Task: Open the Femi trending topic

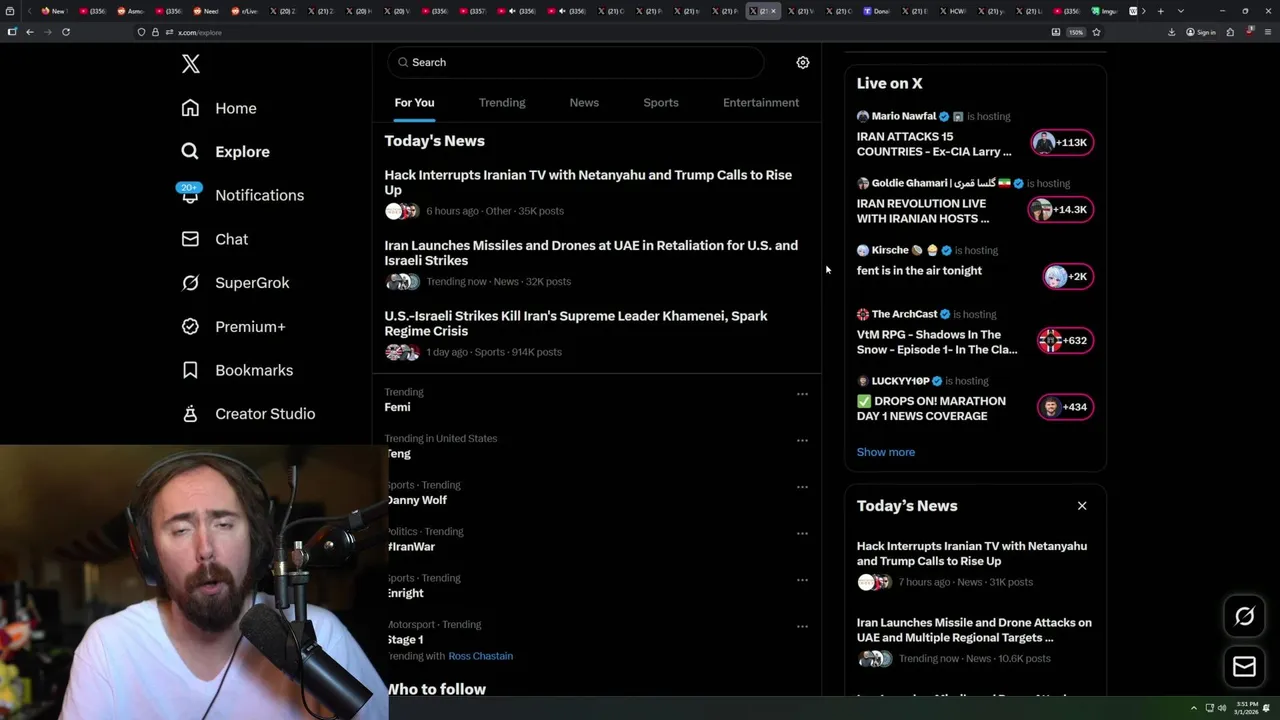Action: click(x=397, y=407)
